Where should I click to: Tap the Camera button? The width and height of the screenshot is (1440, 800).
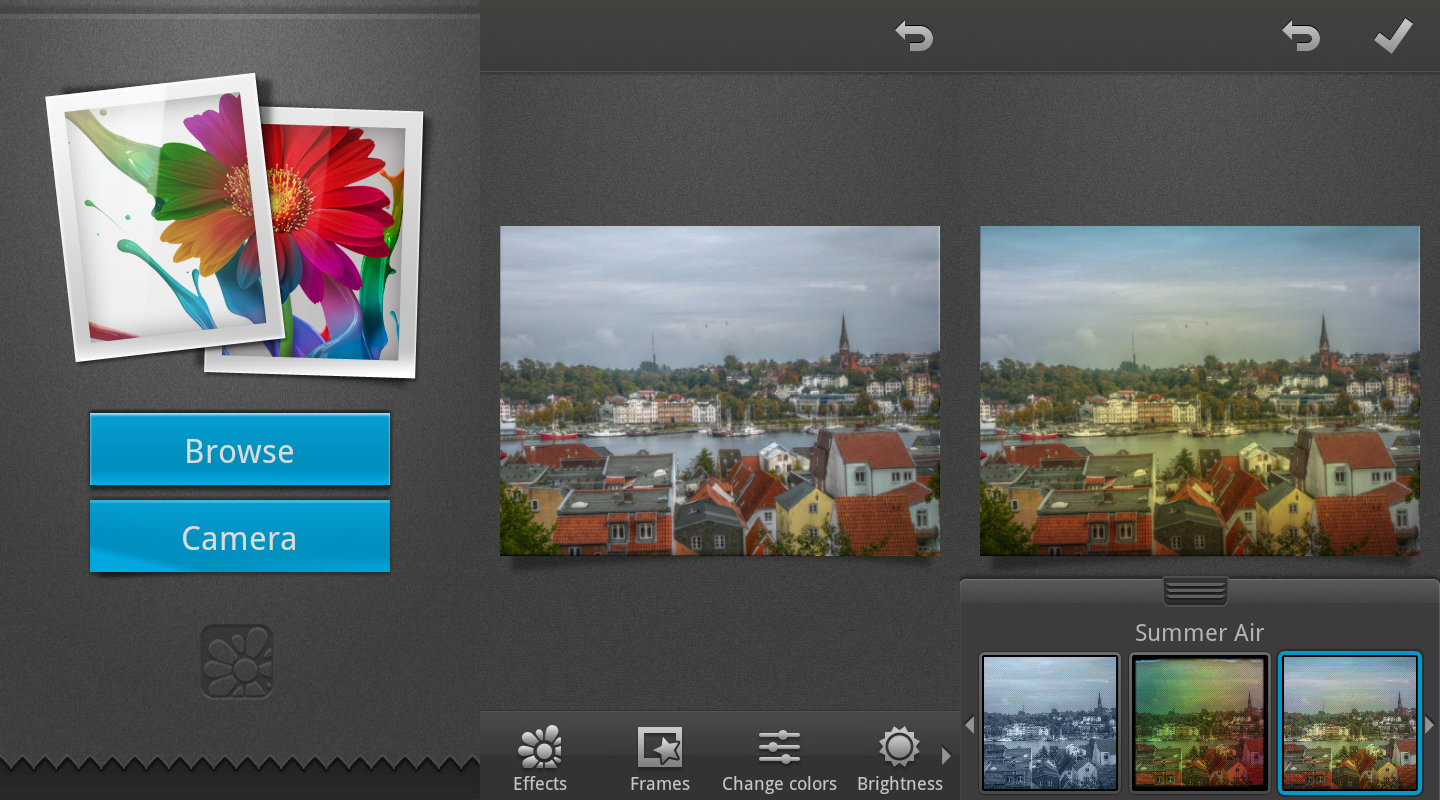240,536
